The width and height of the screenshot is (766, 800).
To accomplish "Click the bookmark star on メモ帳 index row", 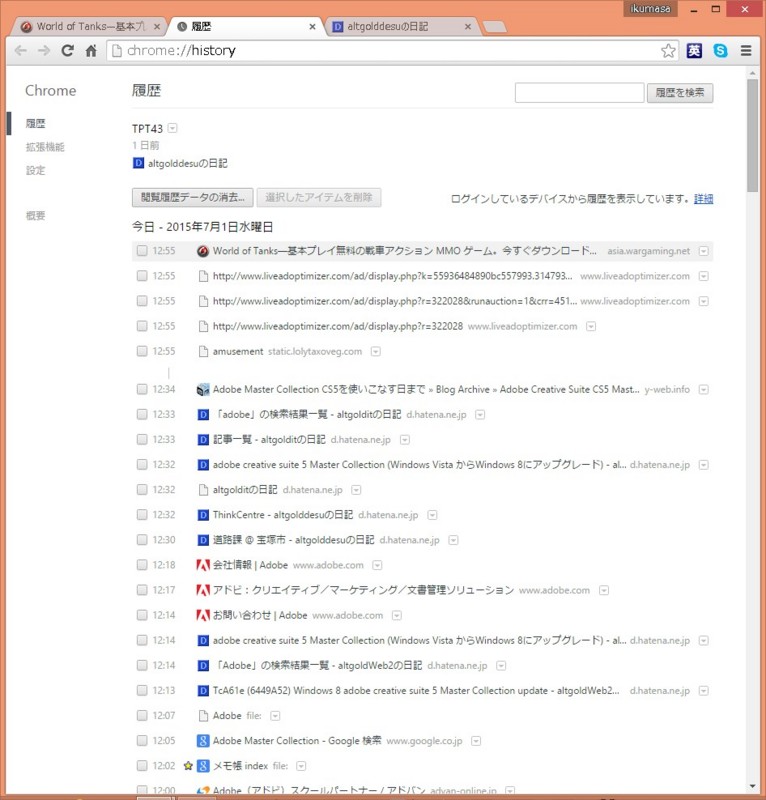I will coord(188,765).
